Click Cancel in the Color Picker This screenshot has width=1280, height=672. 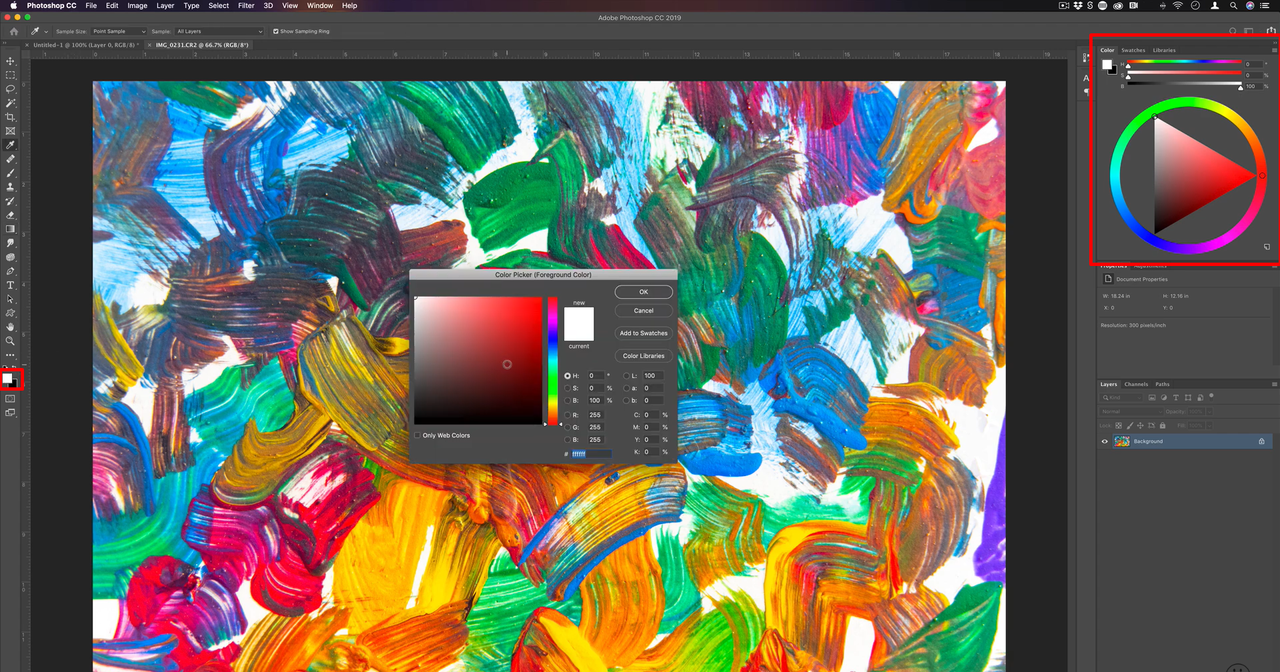644,311
